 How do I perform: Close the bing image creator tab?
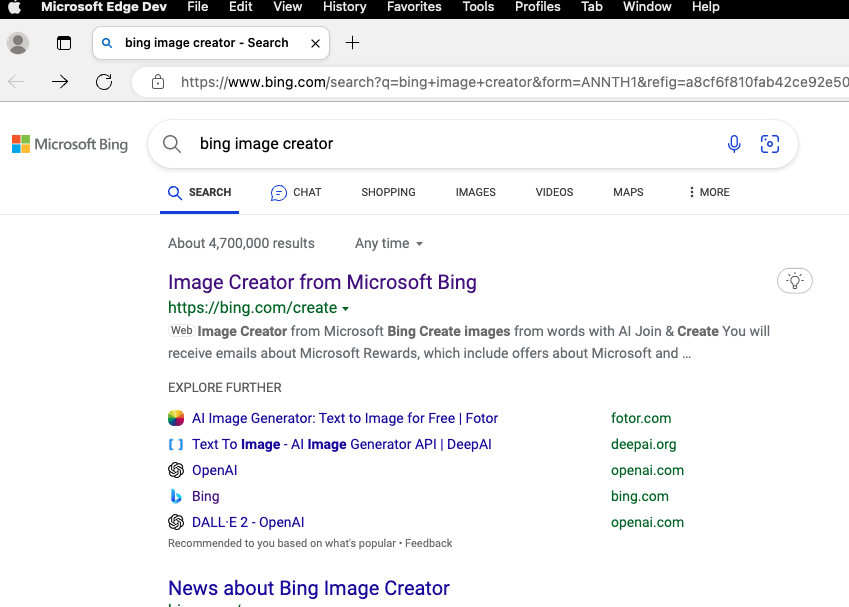(316, 43)
